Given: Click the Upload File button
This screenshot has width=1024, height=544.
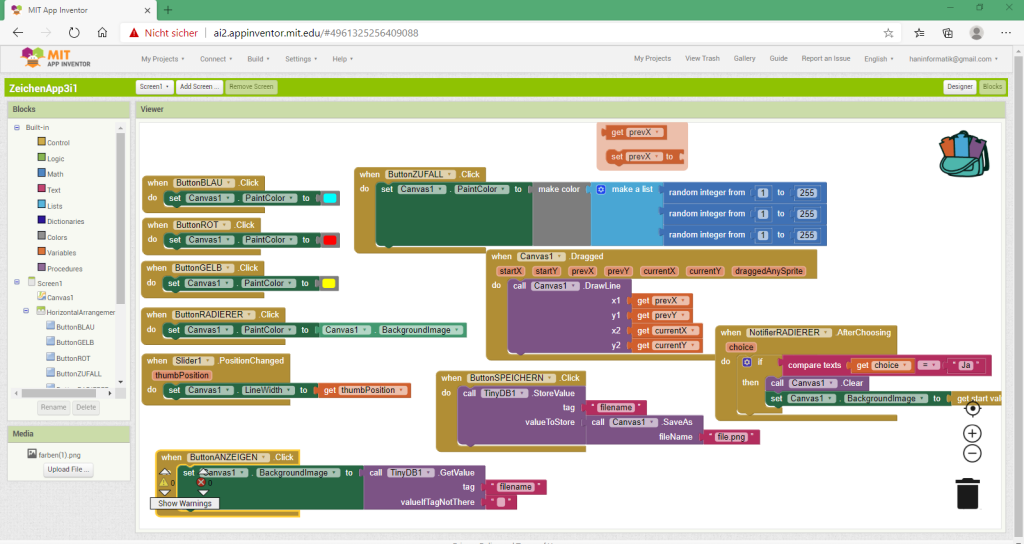Looking at the screenshot, I should point(68,470).
